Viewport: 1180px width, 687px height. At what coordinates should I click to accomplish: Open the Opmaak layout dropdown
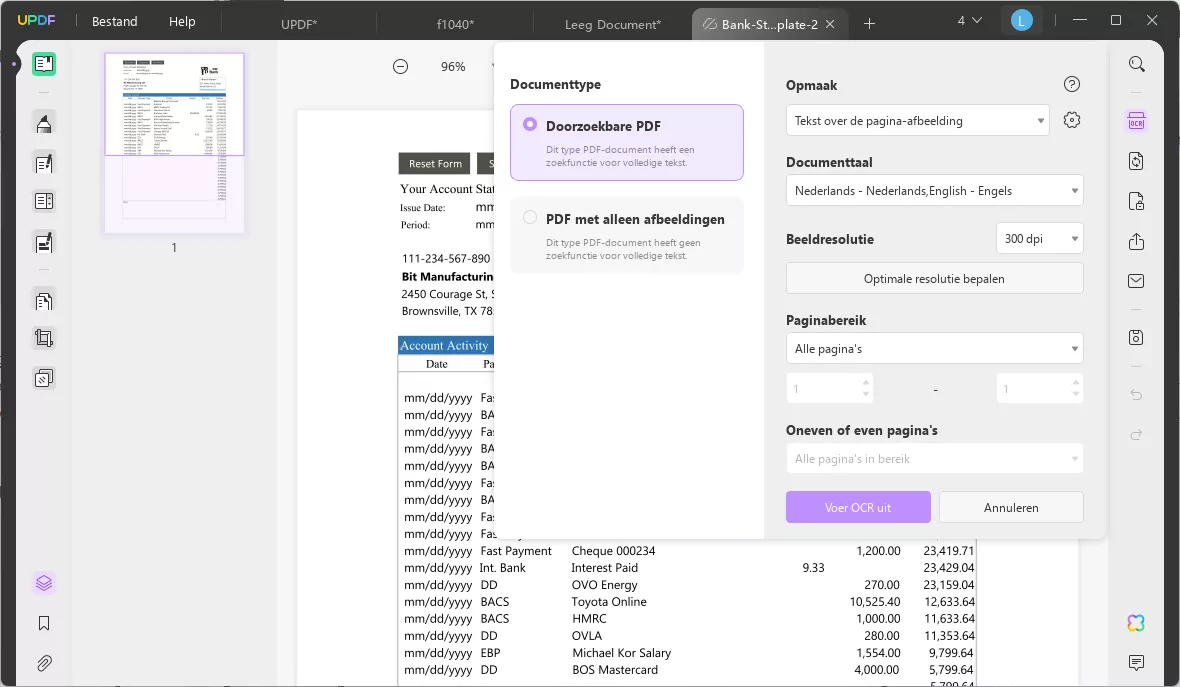coord(917,120)
